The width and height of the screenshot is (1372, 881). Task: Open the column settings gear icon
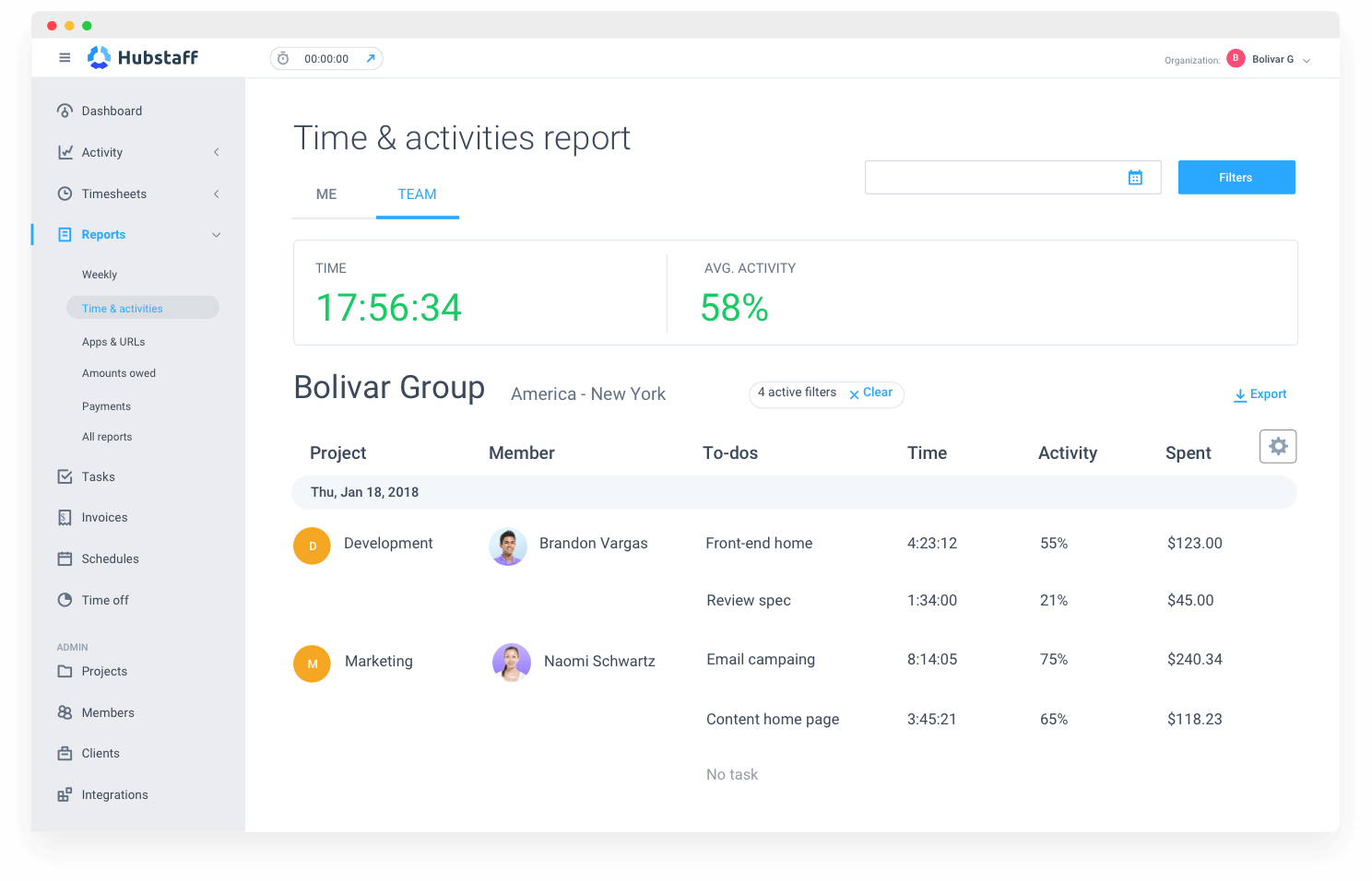coord(1278,446)
